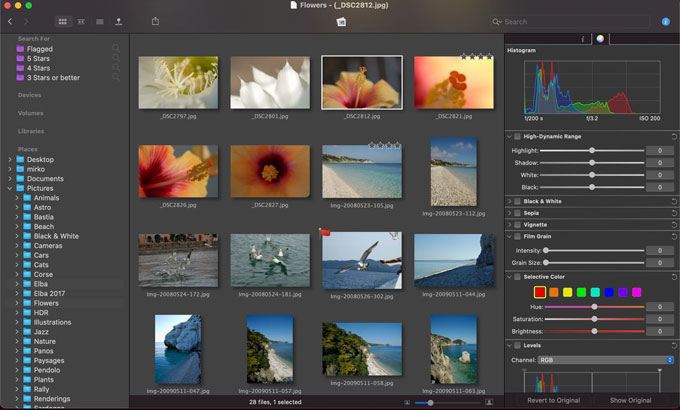Collapse the Pictures folder in sidebar
Viewport: 680px width, 410px height.
10,188
